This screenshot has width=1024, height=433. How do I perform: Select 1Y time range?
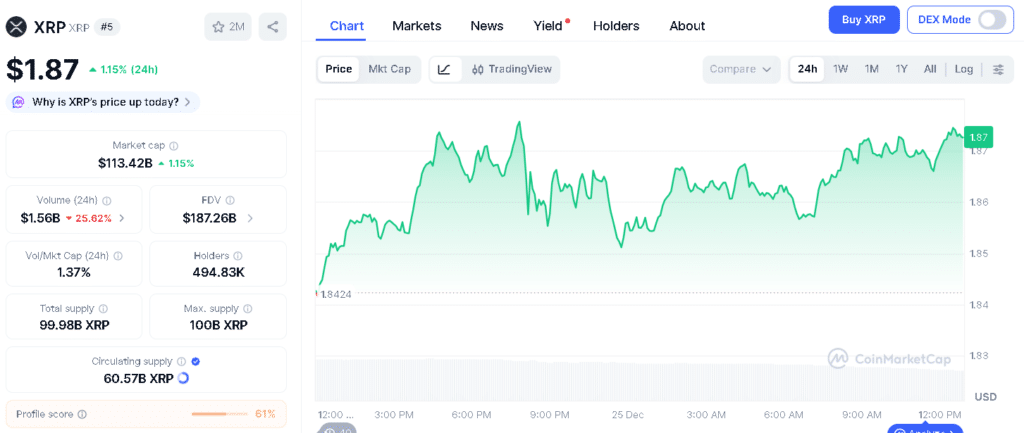pyautogui.click(x=901, y=69)
